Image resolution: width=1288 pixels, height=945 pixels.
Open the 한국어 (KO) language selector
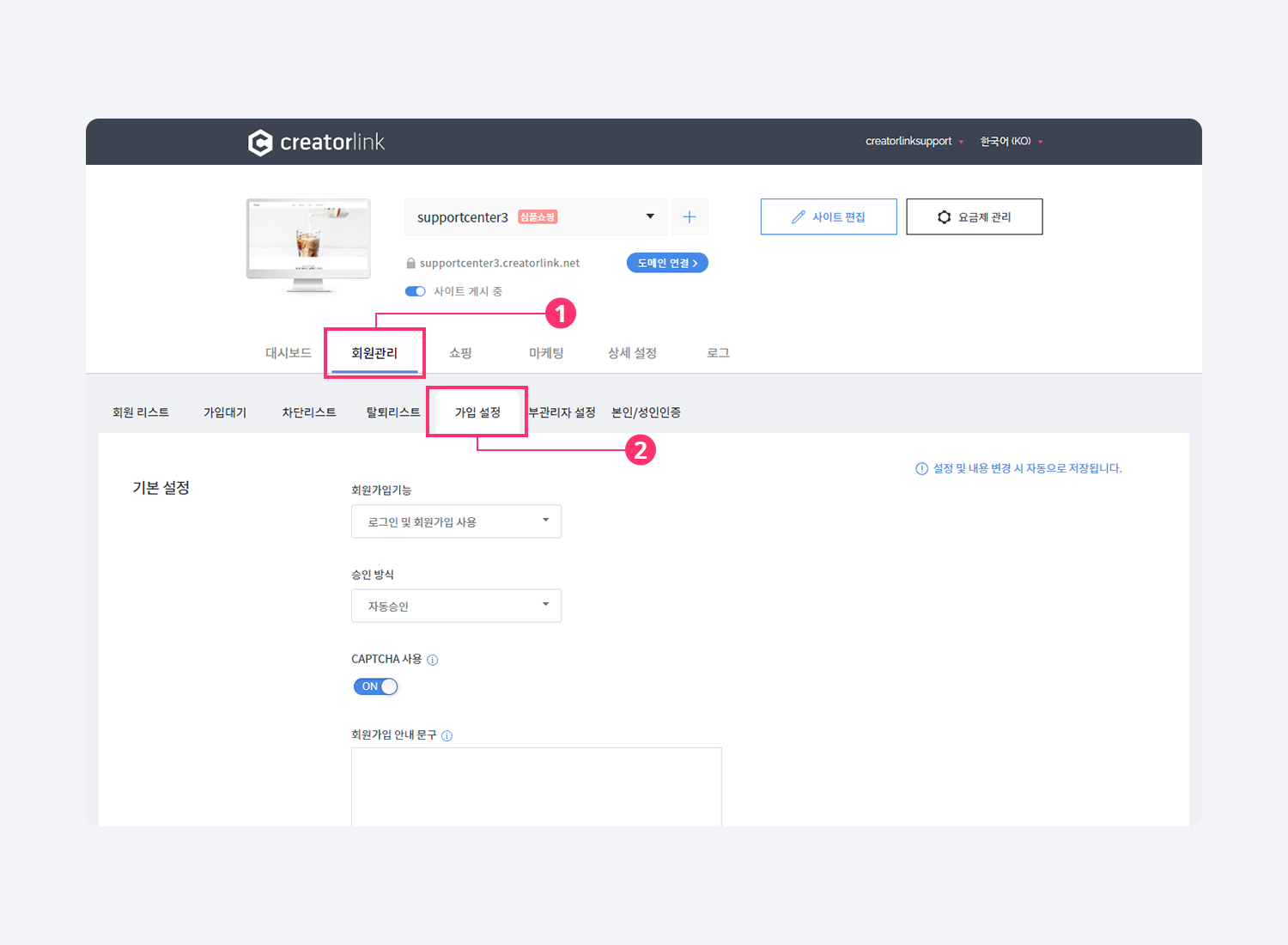(1011, 142)
